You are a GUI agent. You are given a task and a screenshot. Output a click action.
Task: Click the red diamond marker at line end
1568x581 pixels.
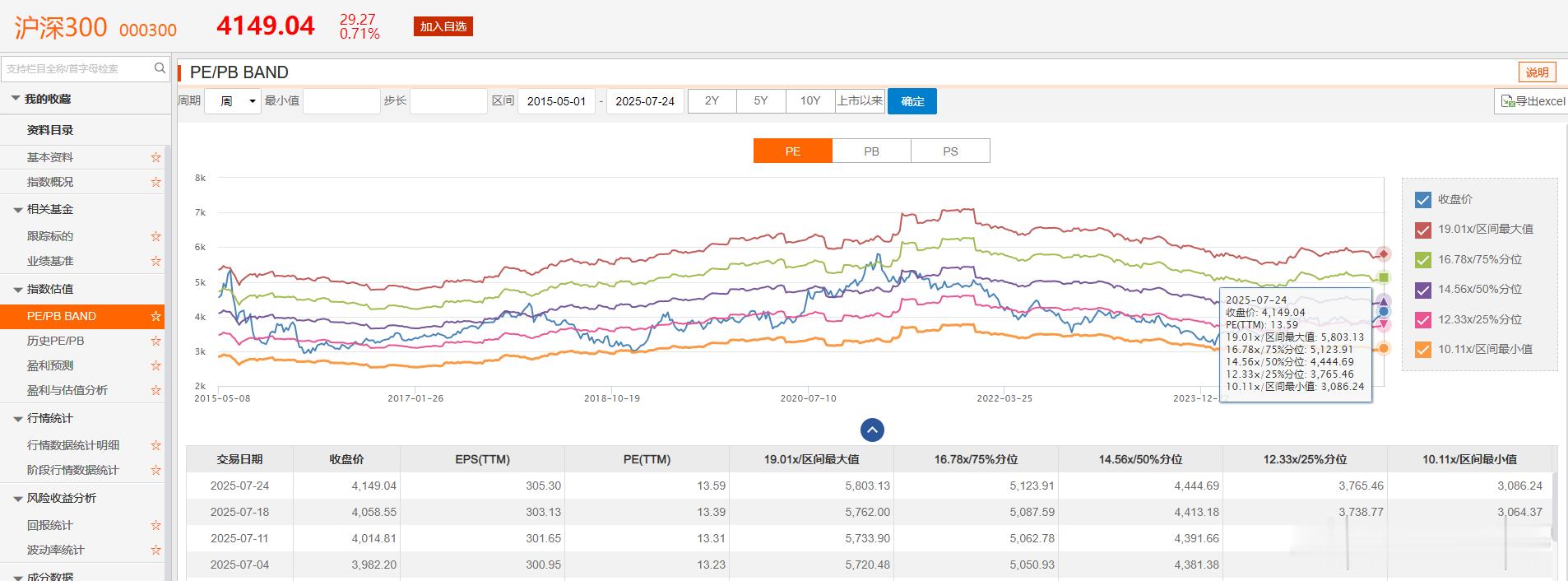(x=1384, y=253)
